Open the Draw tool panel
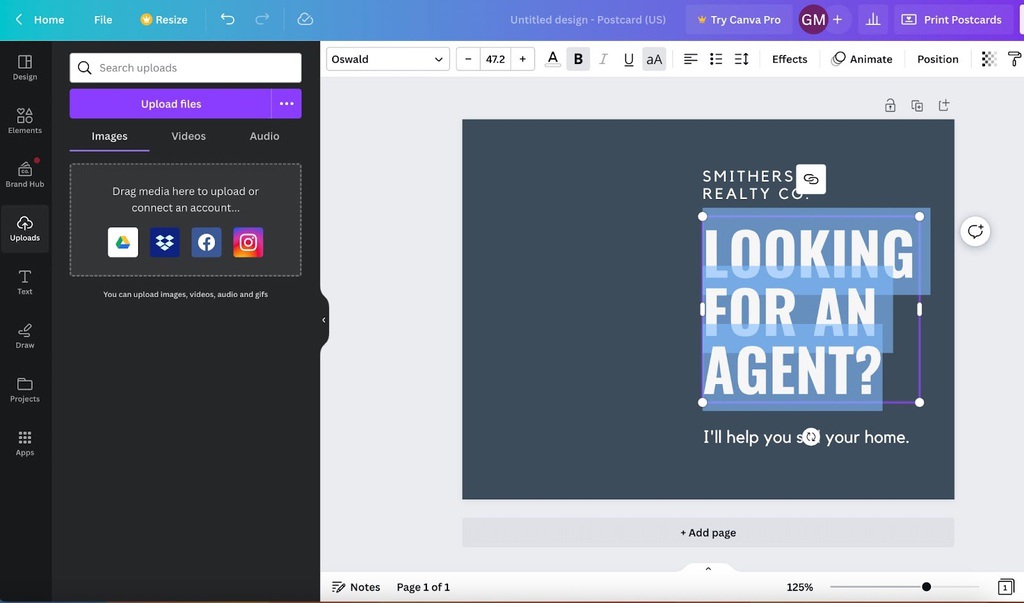The height and width of the screenshot is (603, 1024). (25, 336)
